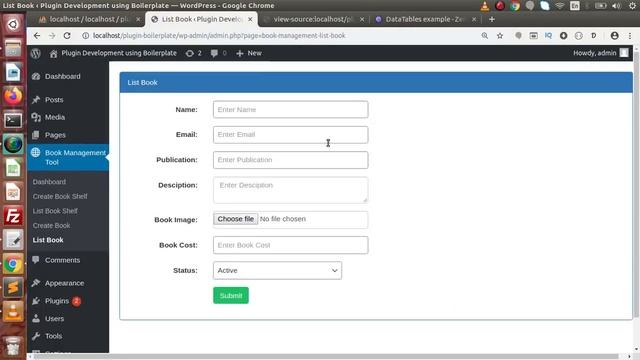
Task: Click the WordPress logo in admin bar
Action: point(36,53)
